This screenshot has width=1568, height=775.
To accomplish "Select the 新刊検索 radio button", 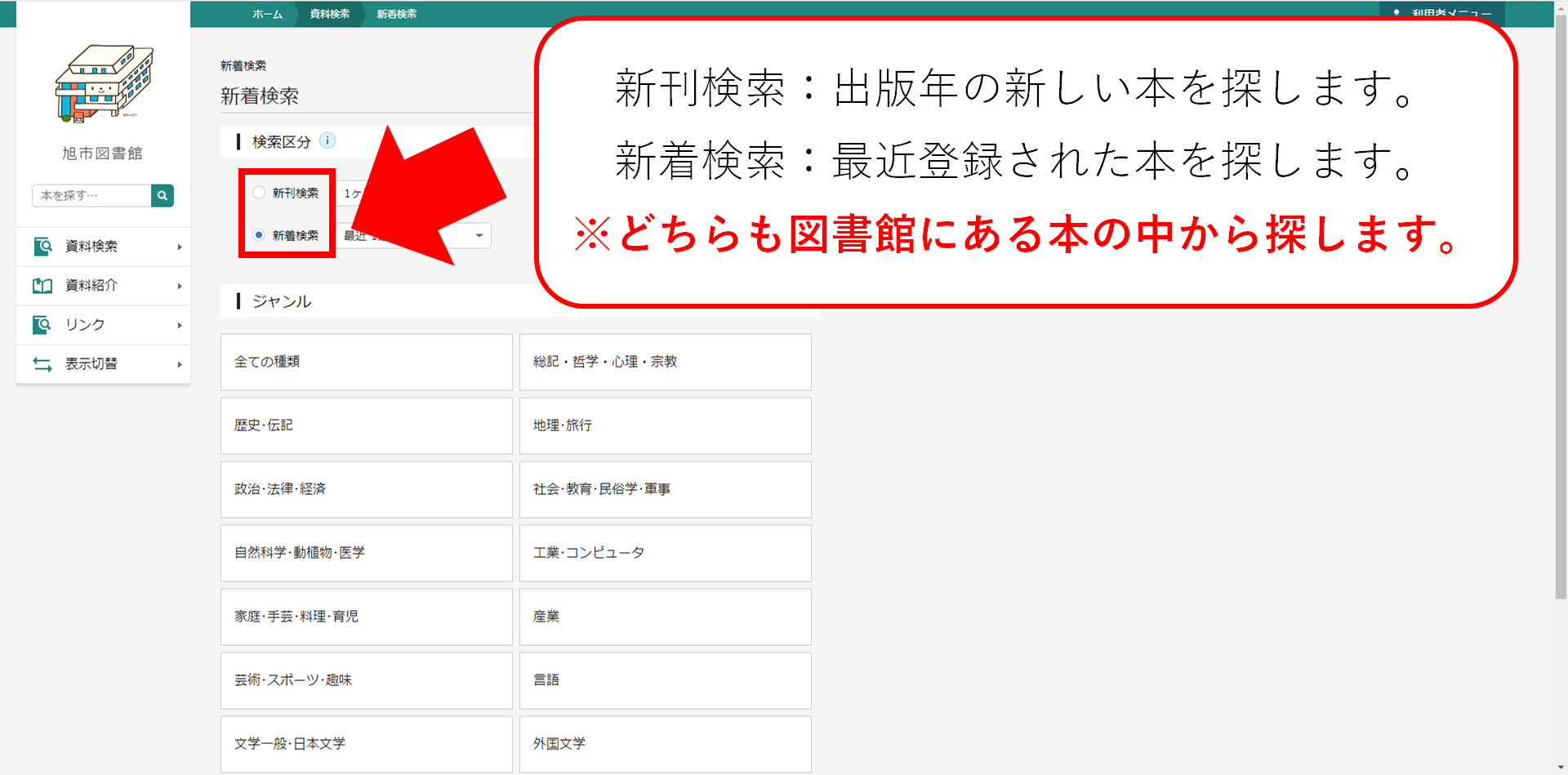I will (x=259, y=193).
